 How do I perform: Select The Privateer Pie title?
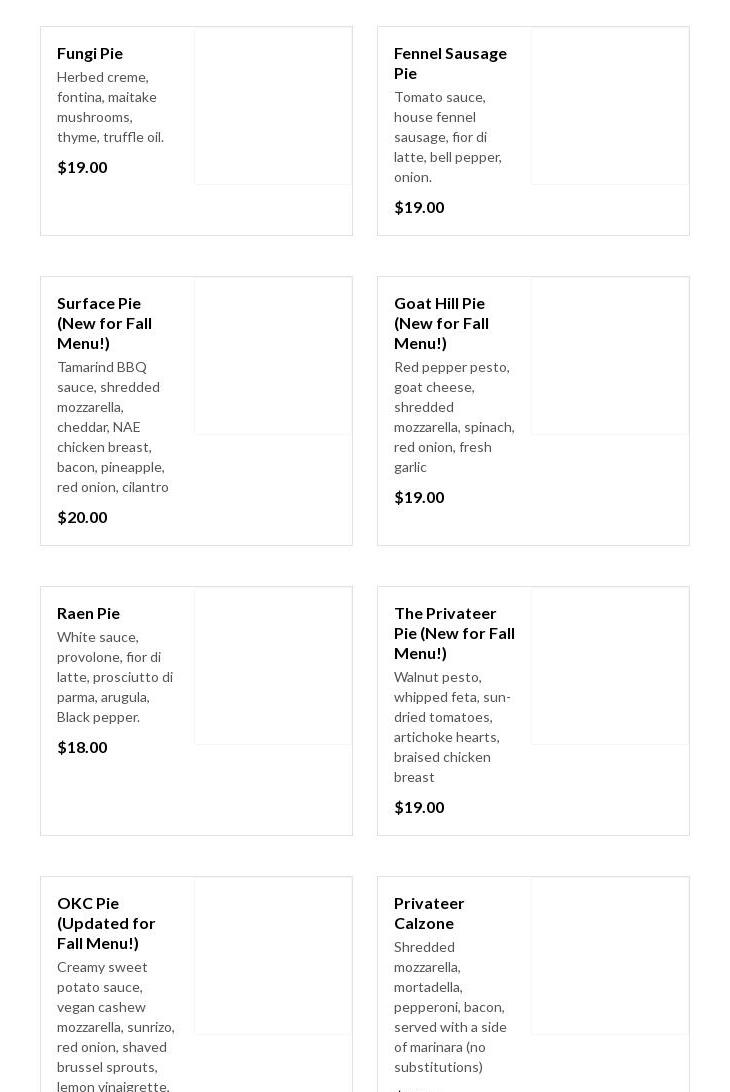click(454, 633)
